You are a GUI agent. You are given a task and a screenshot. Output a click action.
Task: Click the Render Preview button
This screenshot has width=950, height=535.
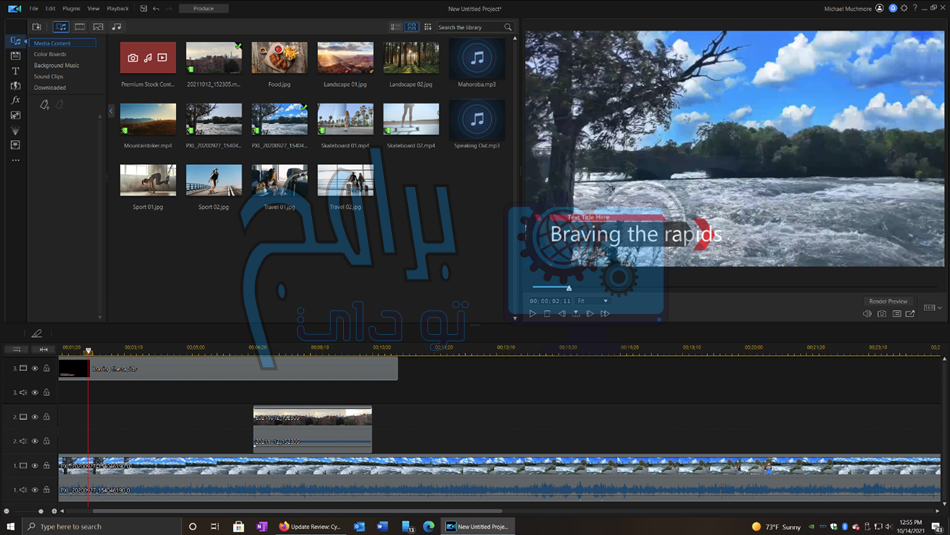[x=887, y=301]
